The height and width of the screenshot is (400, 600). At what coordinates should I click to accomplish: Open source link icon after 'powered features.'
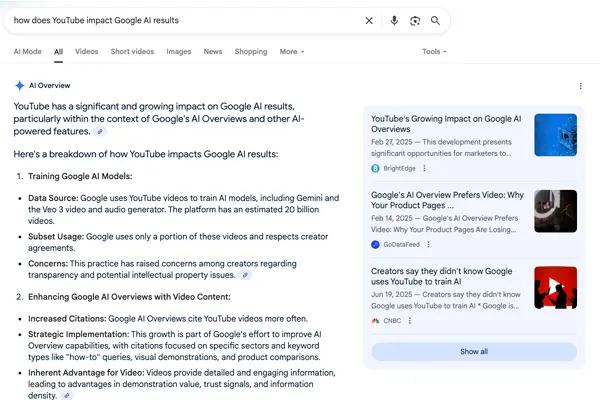(x=100, y=132)
